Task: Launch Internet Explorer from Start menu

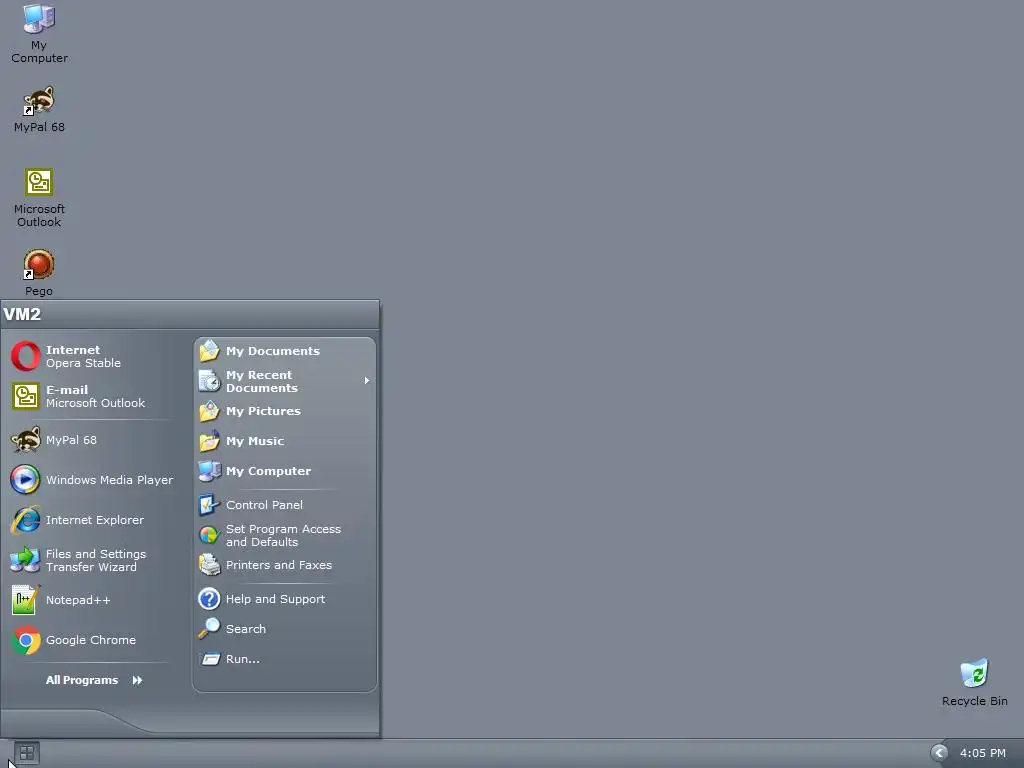Action: pos(91,520)
